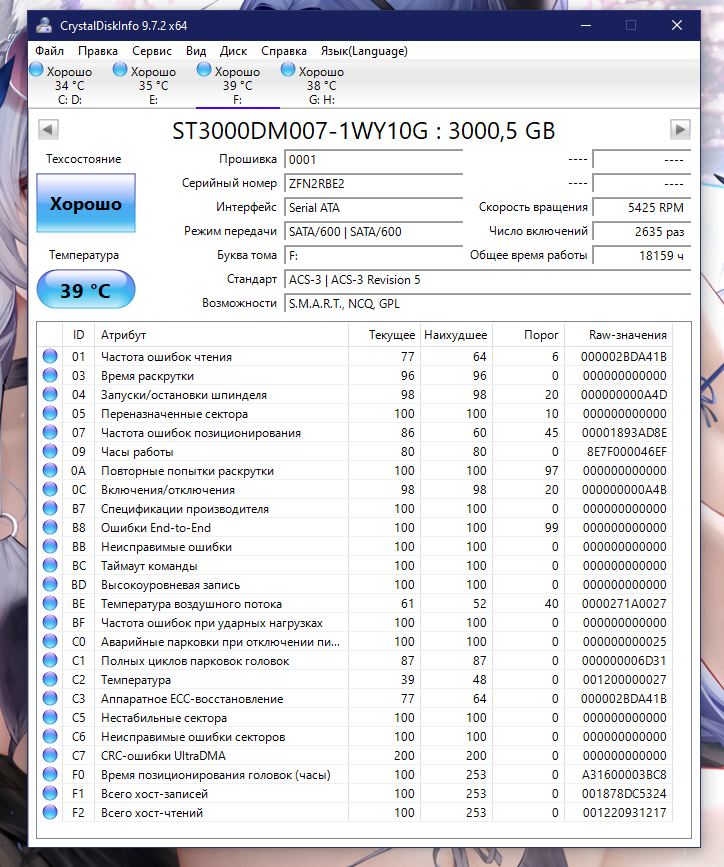Click the Хорошо health status button
Image resolution: width=724 pixels, height=867 pixels.
pyautogui.click(x=86, y=203)
